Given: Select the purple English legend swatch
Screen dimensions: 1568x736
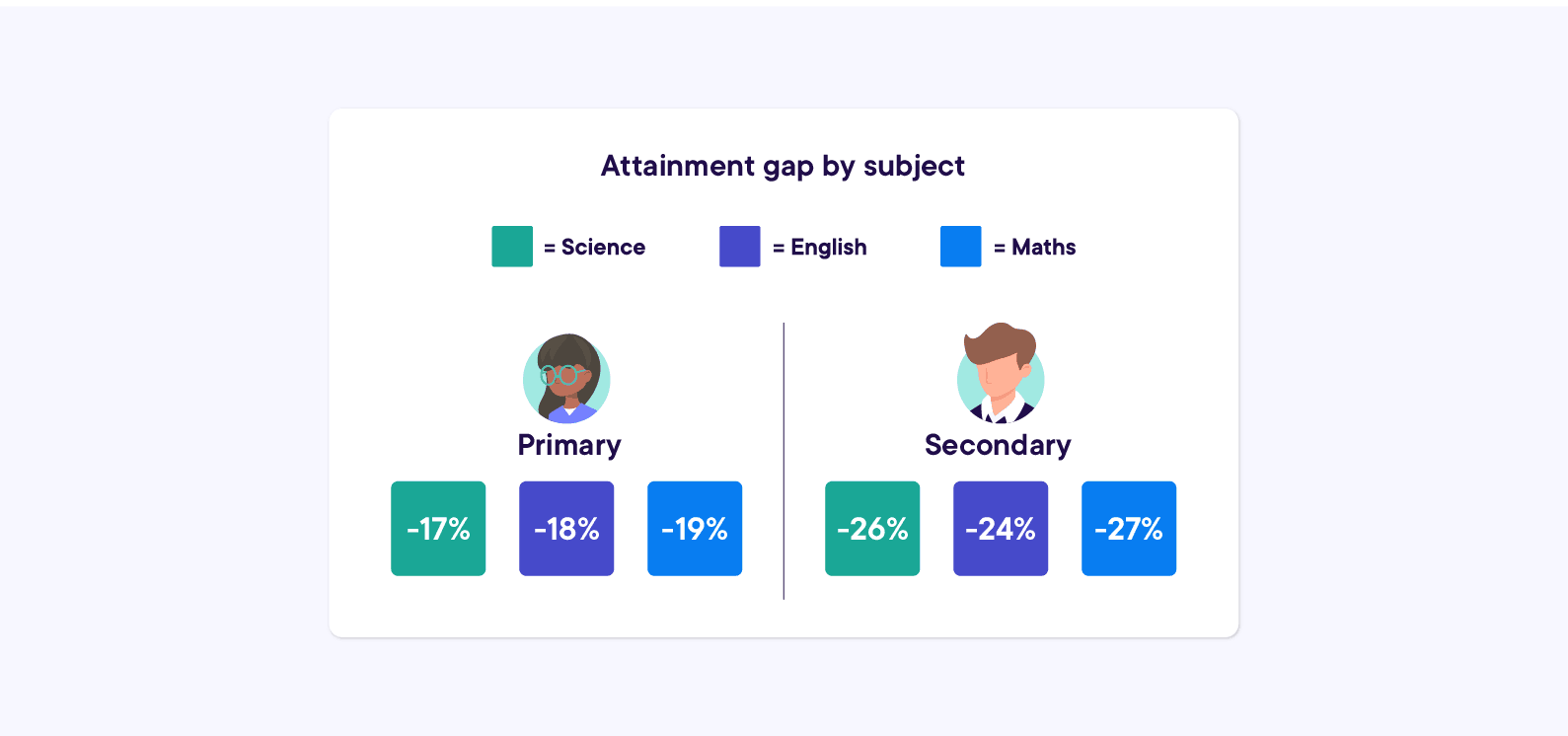Looking at the screenshot, I should pyautogui.click(x=740, y=247).
